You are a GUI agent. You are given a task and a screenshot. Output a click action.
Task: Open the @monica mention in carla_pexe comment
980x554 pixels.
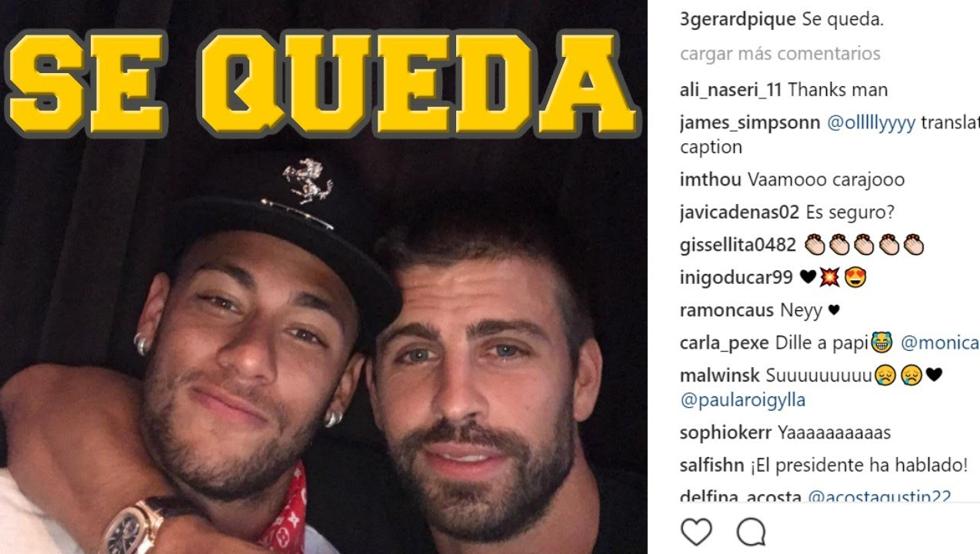pyautogui.click(x=940, y=343)
